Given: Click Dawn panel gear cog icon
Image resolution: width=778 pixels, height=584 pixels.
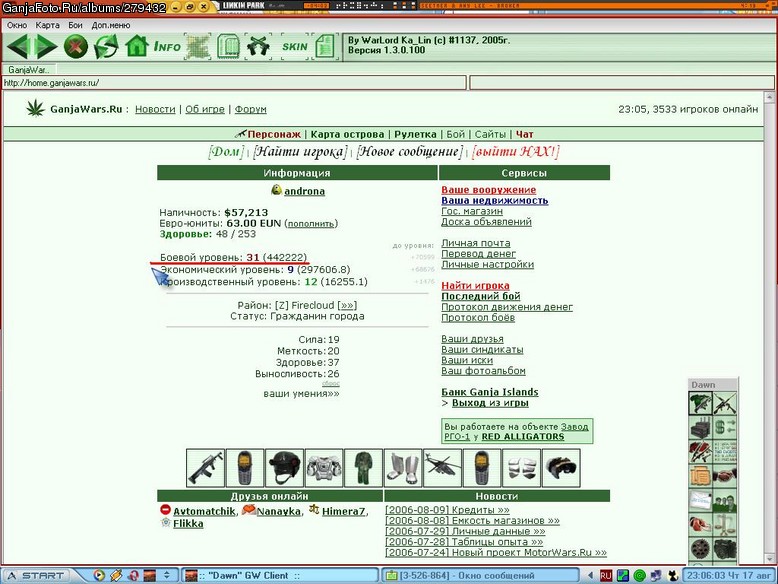Looking at the screenshot, I should (x=701, y=549).
